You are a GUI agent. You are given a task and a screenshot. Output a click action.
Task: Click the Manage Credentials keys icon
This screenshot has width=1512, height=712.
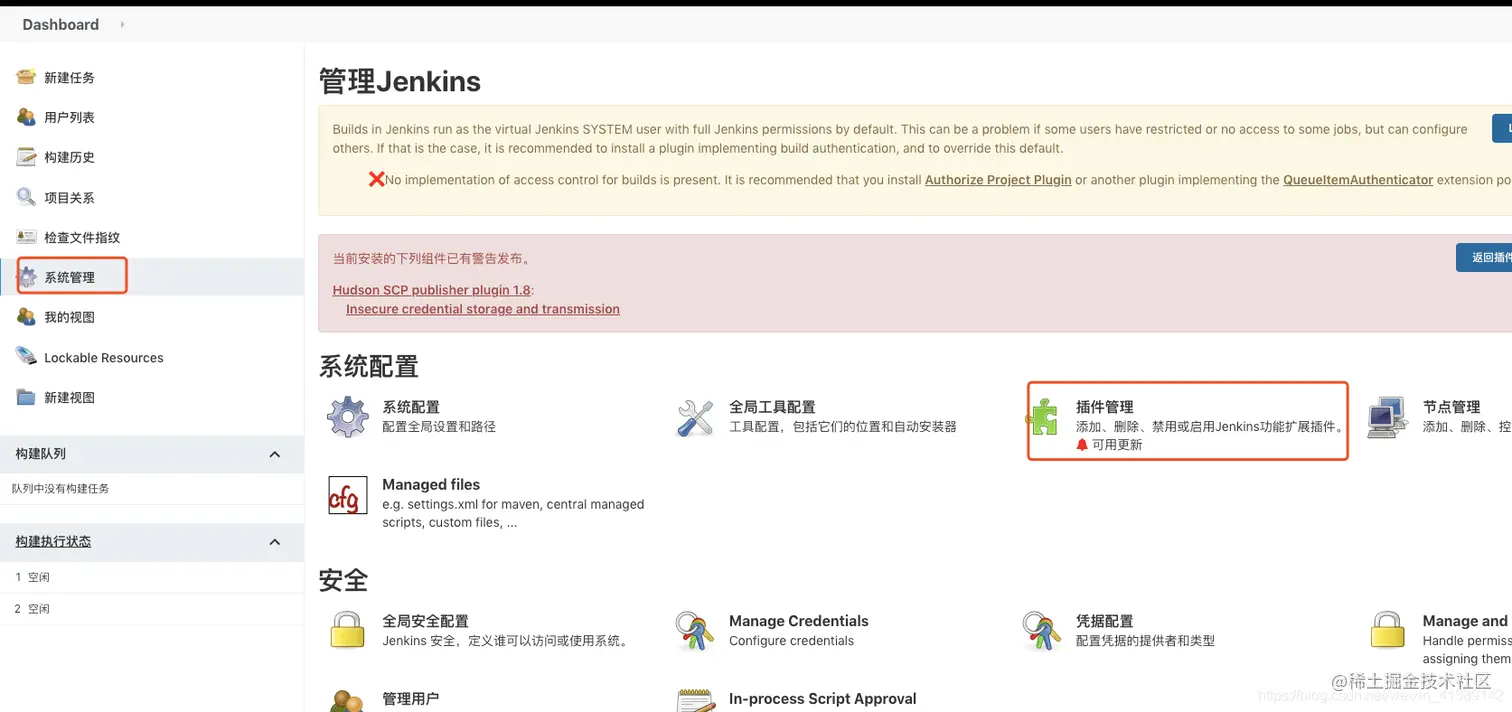point(694,631)
